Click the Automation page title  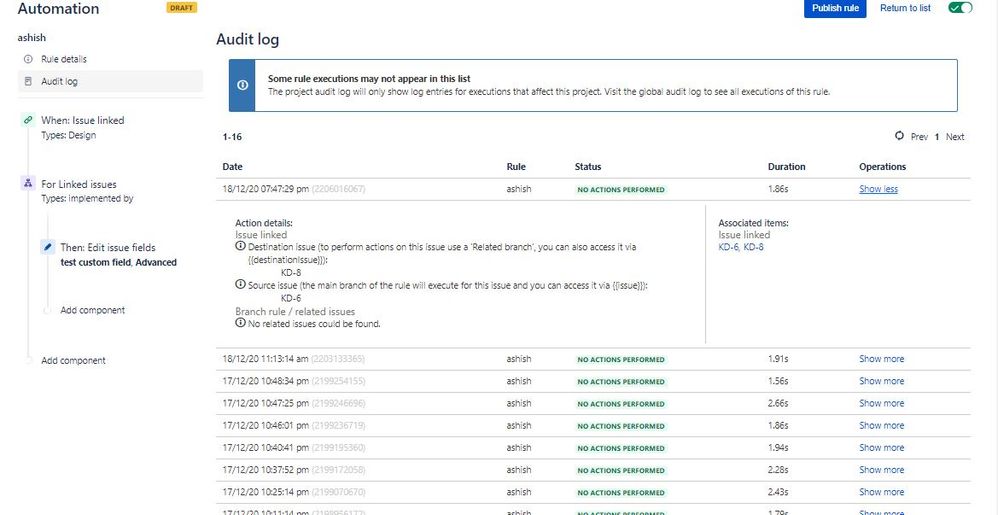pyautogui.click(x=59, y=9)
